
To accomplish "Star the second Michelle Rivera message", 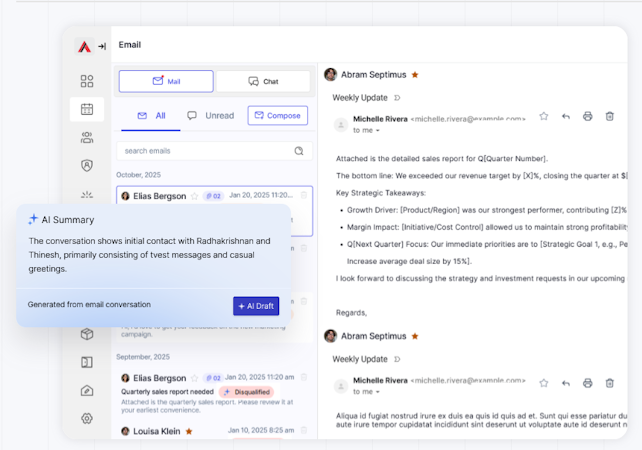I will pyautogui.click(x=544, y=383).
